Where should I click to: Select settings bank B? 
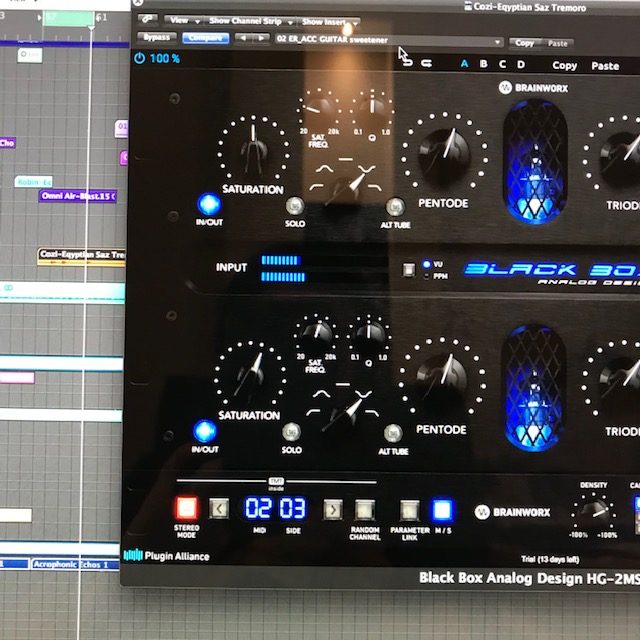point(483,65)
